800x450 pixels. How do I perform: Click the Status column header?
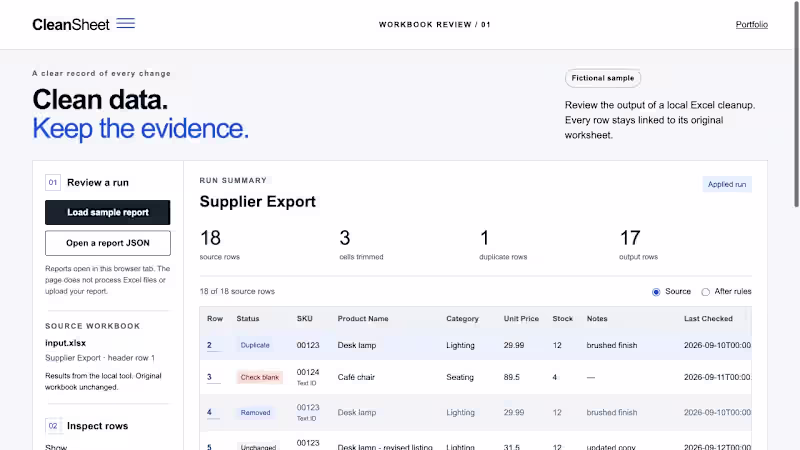pyautogui.click(x=248, y=318)
